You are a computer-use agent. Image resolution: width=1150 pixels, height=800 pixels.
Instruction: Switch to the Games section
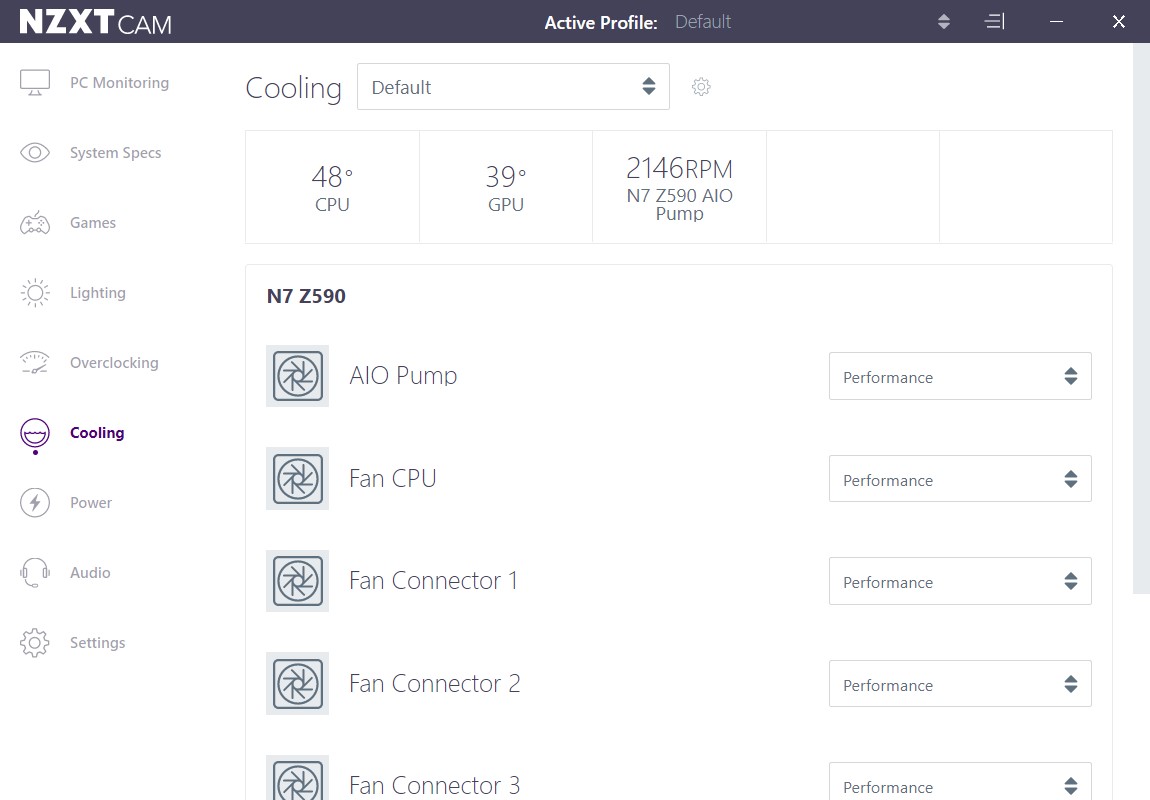(x=93, y=223)
